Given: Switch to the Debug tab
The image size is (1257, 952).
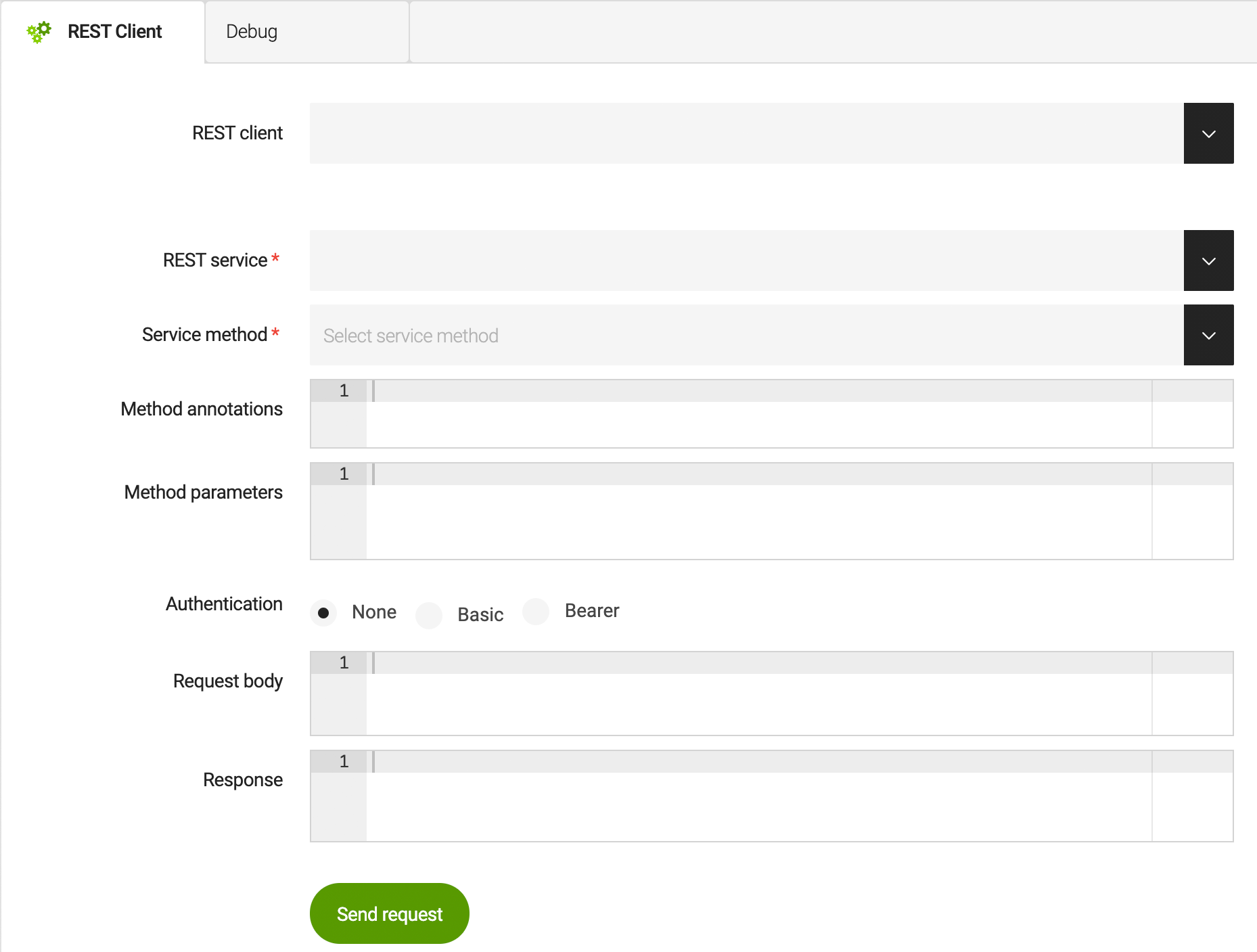Looking at the screenshot, I should pos(252,32).
